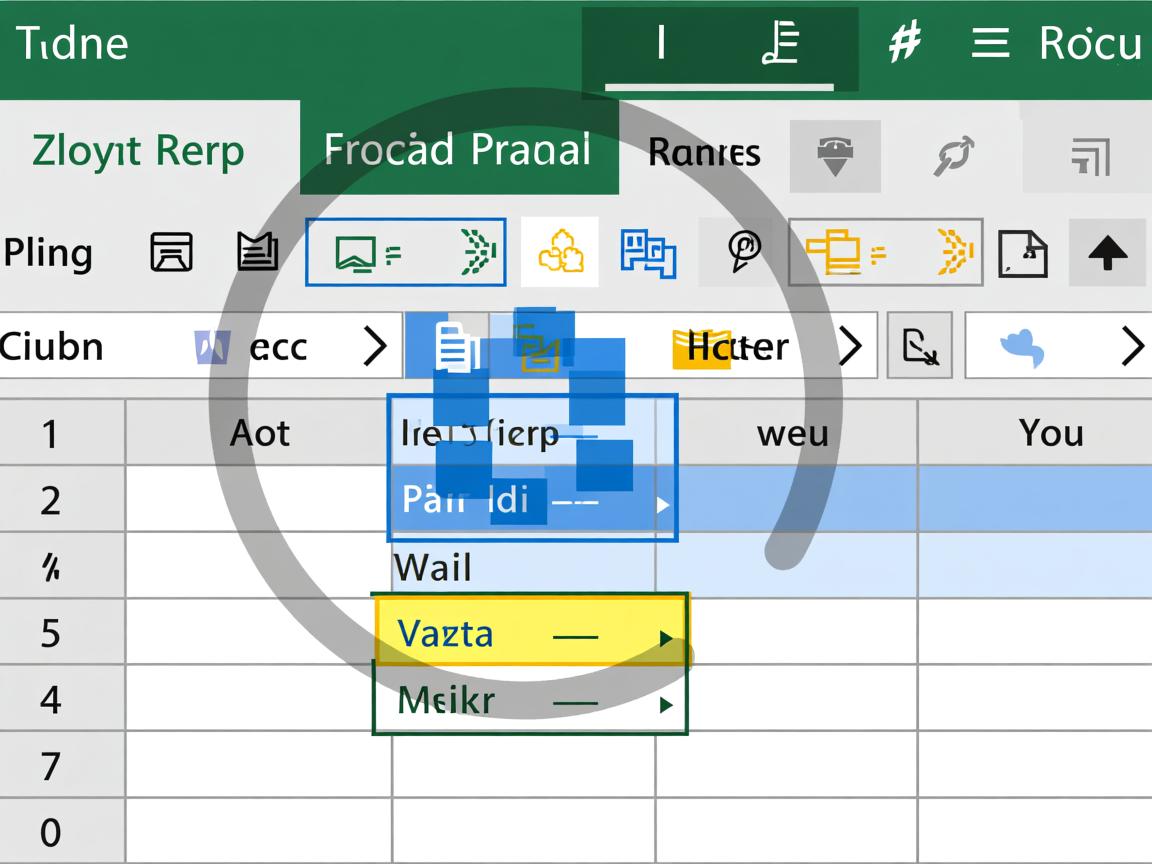
Task: Click the black up arrow button
Action: tap(1107, 253)
